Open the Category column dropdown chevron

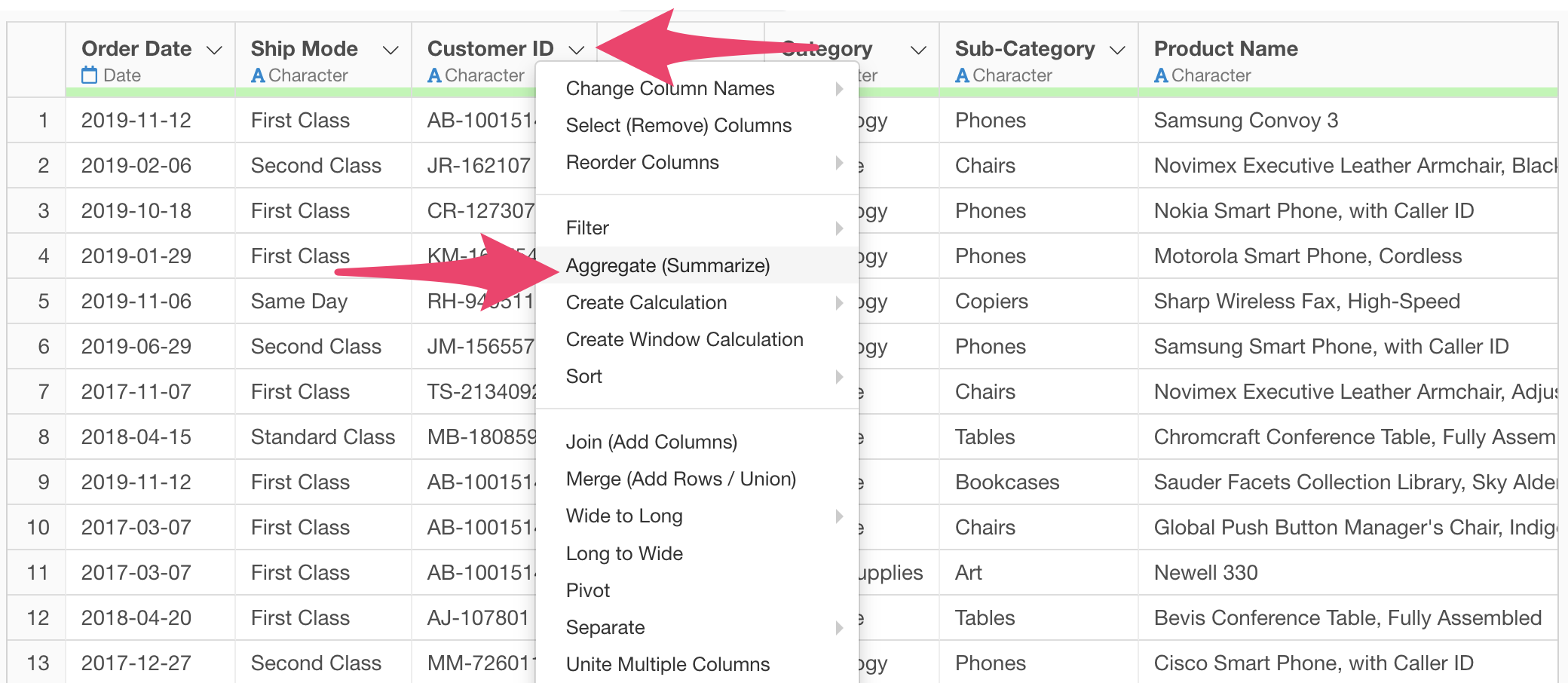[918, 51]
